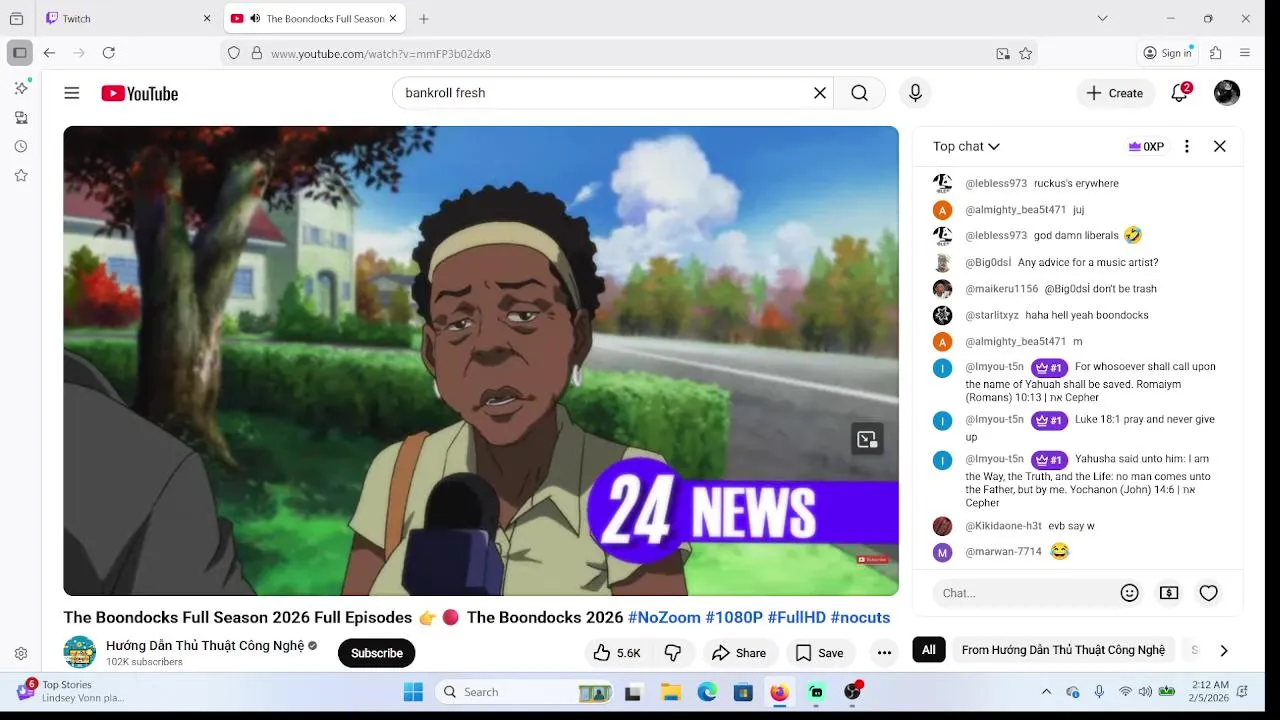Click the taskbar Search box
This screenshot has width=1280, height=720.
coord(525,692)
